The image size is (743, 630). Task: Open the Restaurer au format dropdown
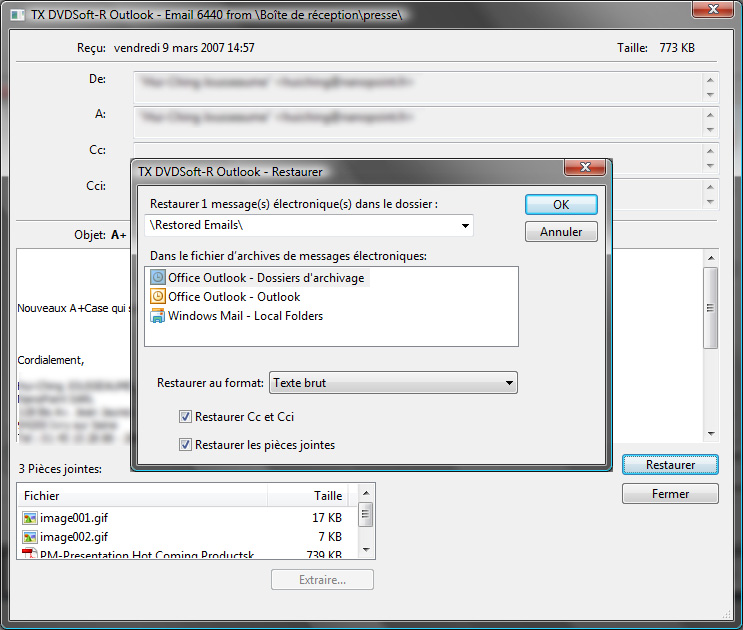pyautogui.click(x=509, y=383)
